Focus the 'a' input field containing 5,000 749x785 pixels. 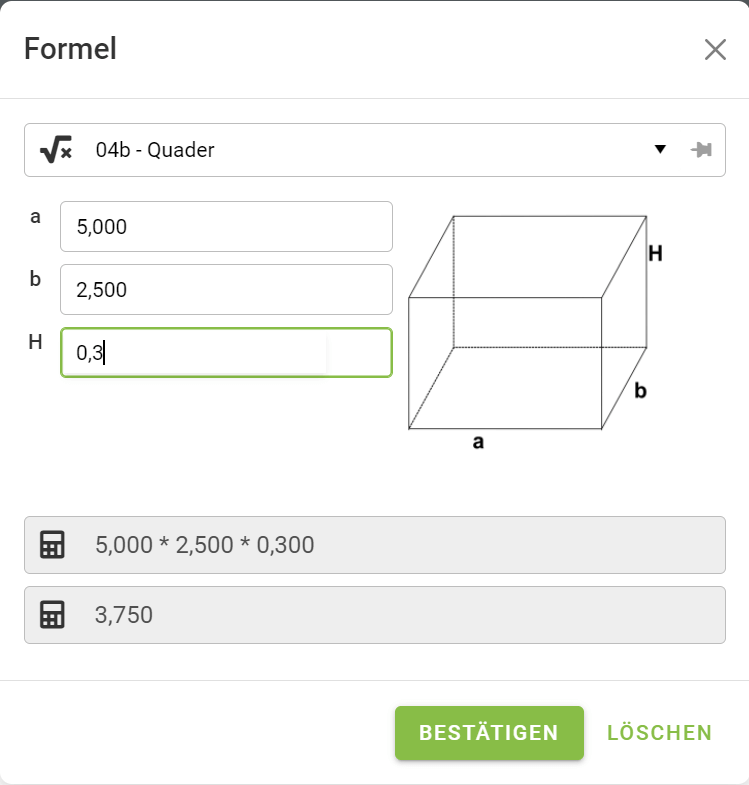(226, 227)
